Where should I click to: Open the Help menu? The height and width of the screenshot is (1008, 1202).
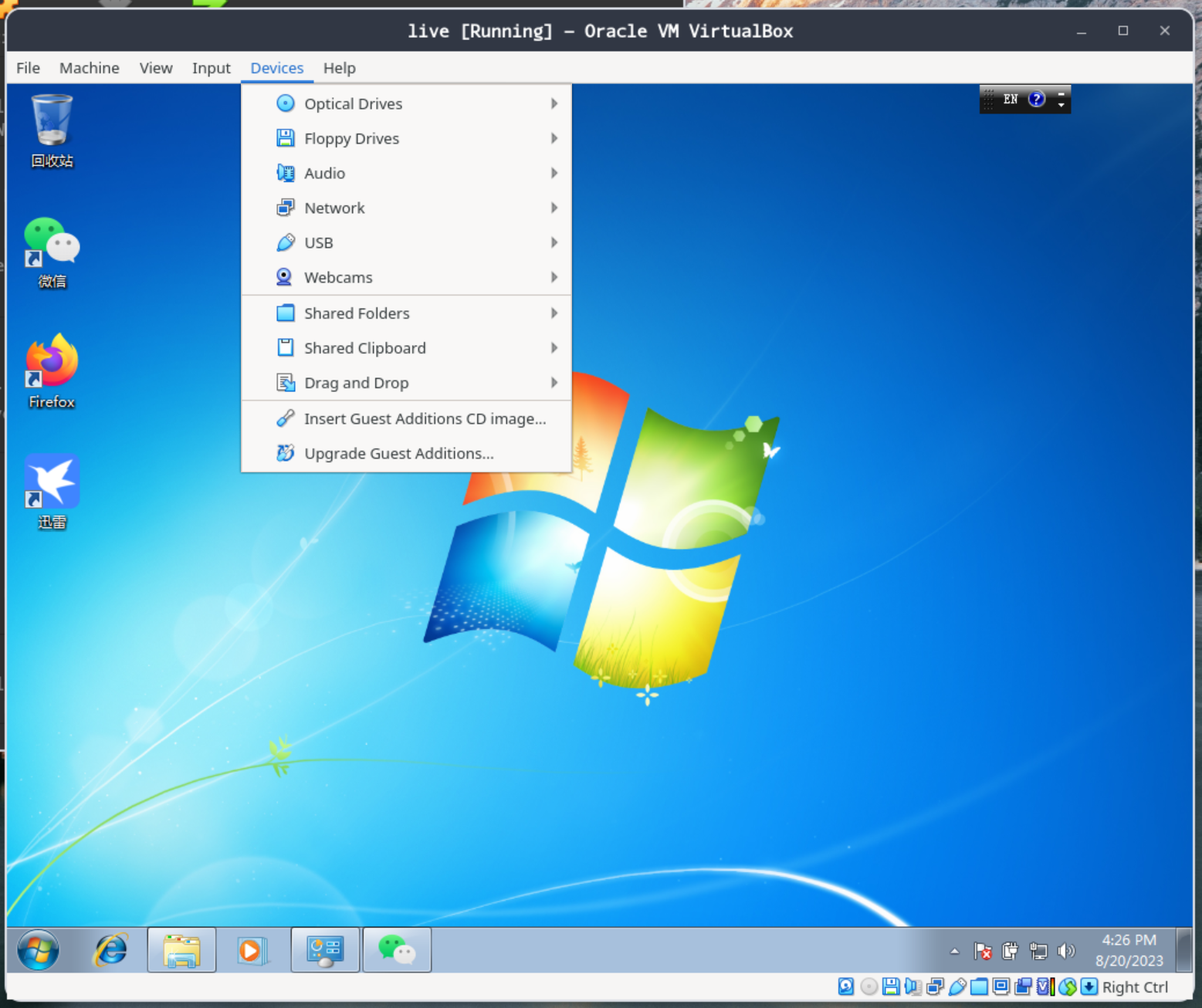tap(340, 68)
